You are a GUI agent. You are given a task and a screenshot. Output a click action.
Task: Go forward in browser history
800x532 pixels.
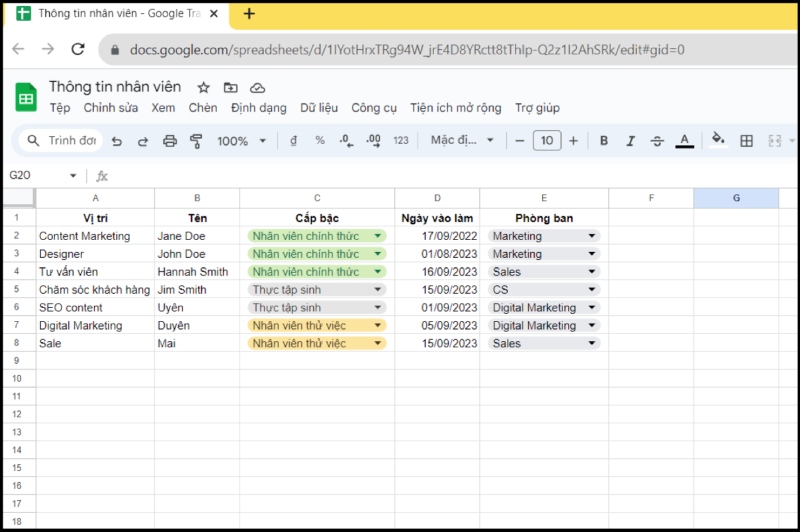48,49
